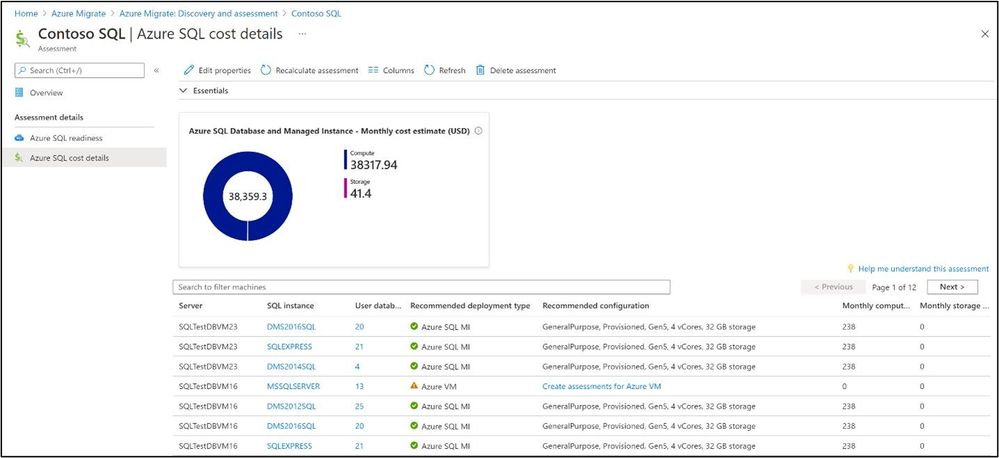Click the Columns layout icon
The height and width of the screenshot is (458, 999).
point(373,70)
